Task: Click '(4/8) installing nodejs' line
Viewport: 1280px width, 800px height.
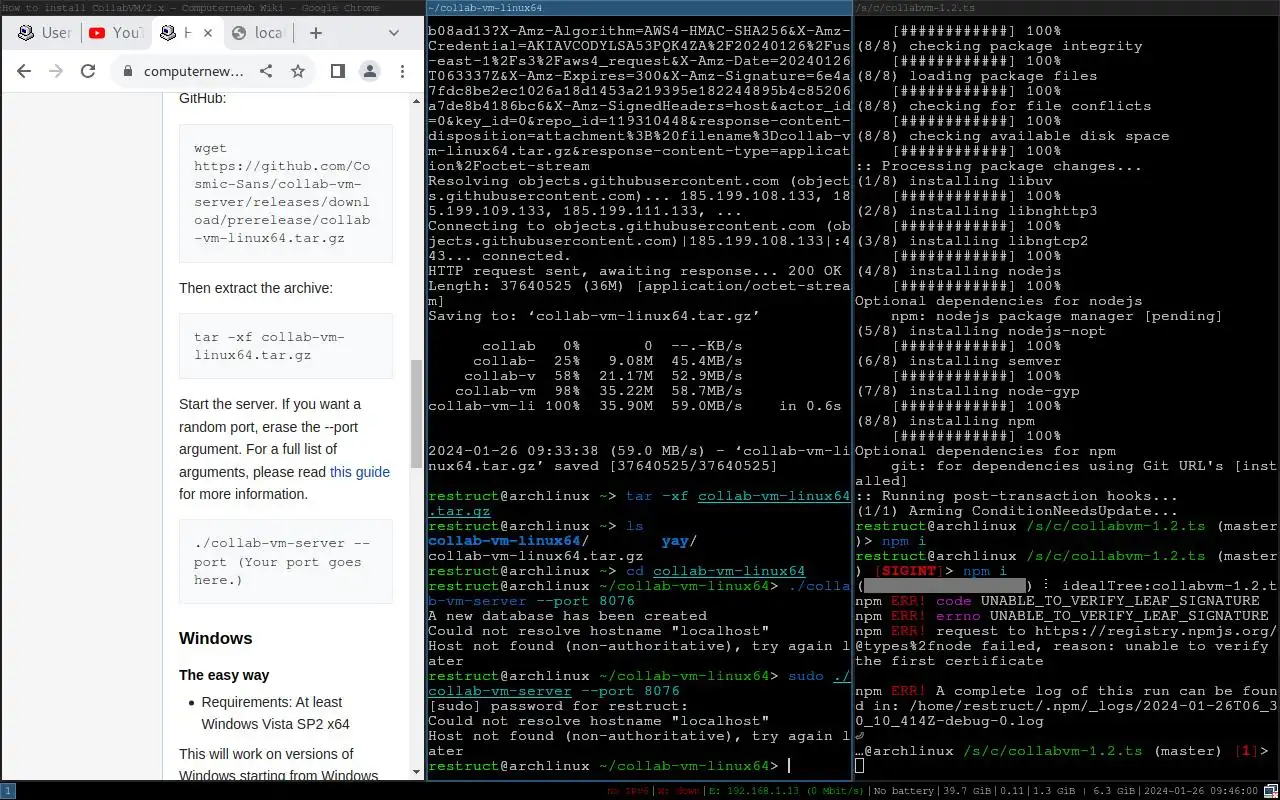Action: point(958,271)
